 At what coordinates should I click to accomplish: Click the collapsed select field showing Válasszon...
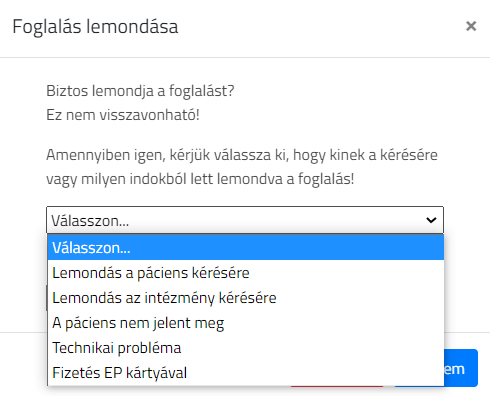[245, 220]
